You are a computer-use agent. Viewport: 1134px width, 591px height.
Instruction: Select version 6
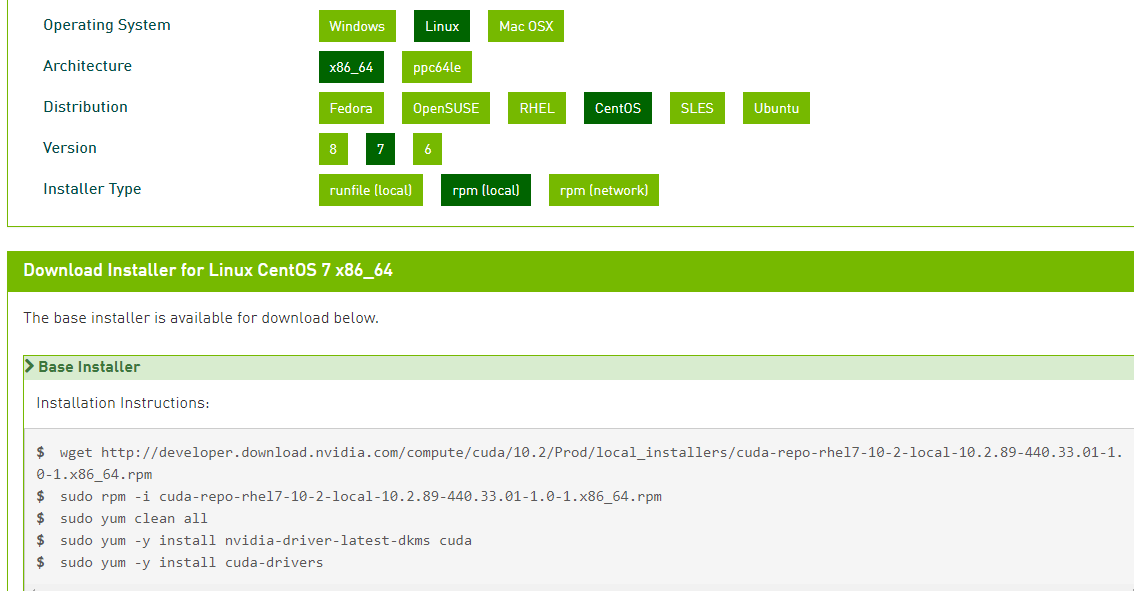pyautogui.click(x=427, y=149)
